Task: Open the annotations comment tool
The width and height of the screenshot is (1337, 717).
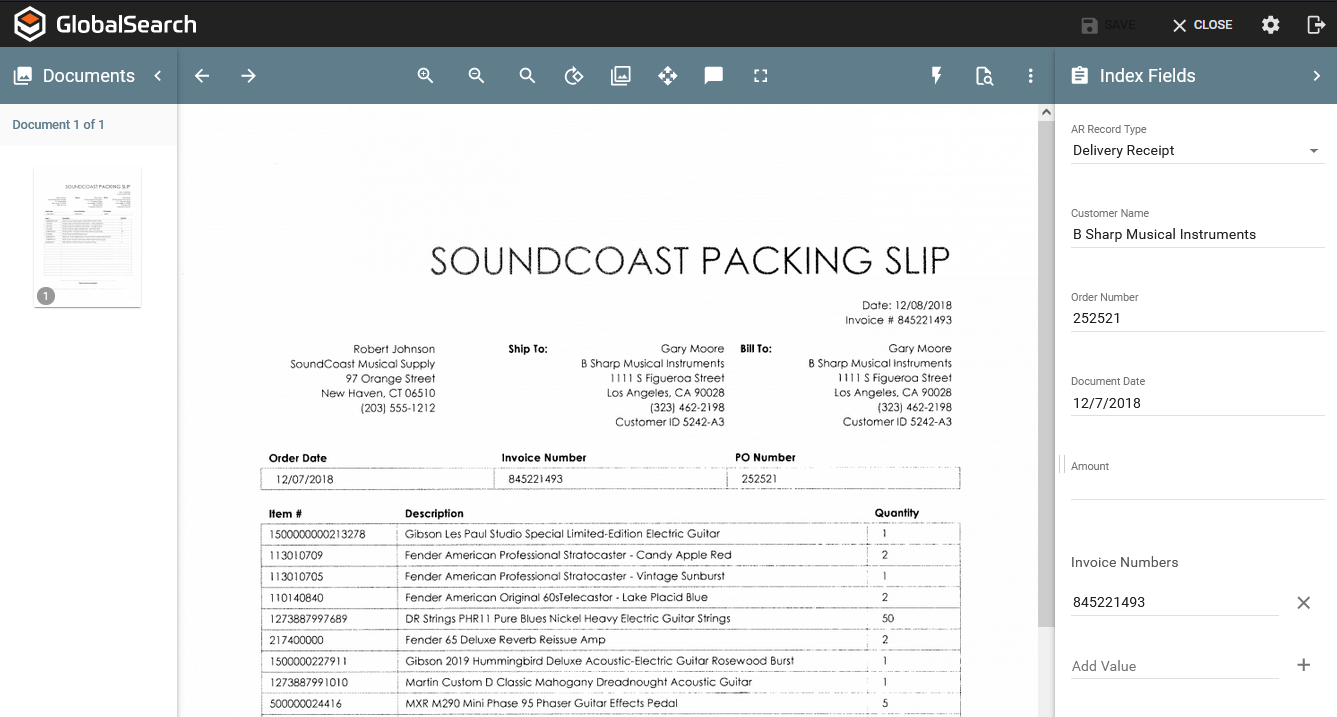Action: tap(714, 76)
